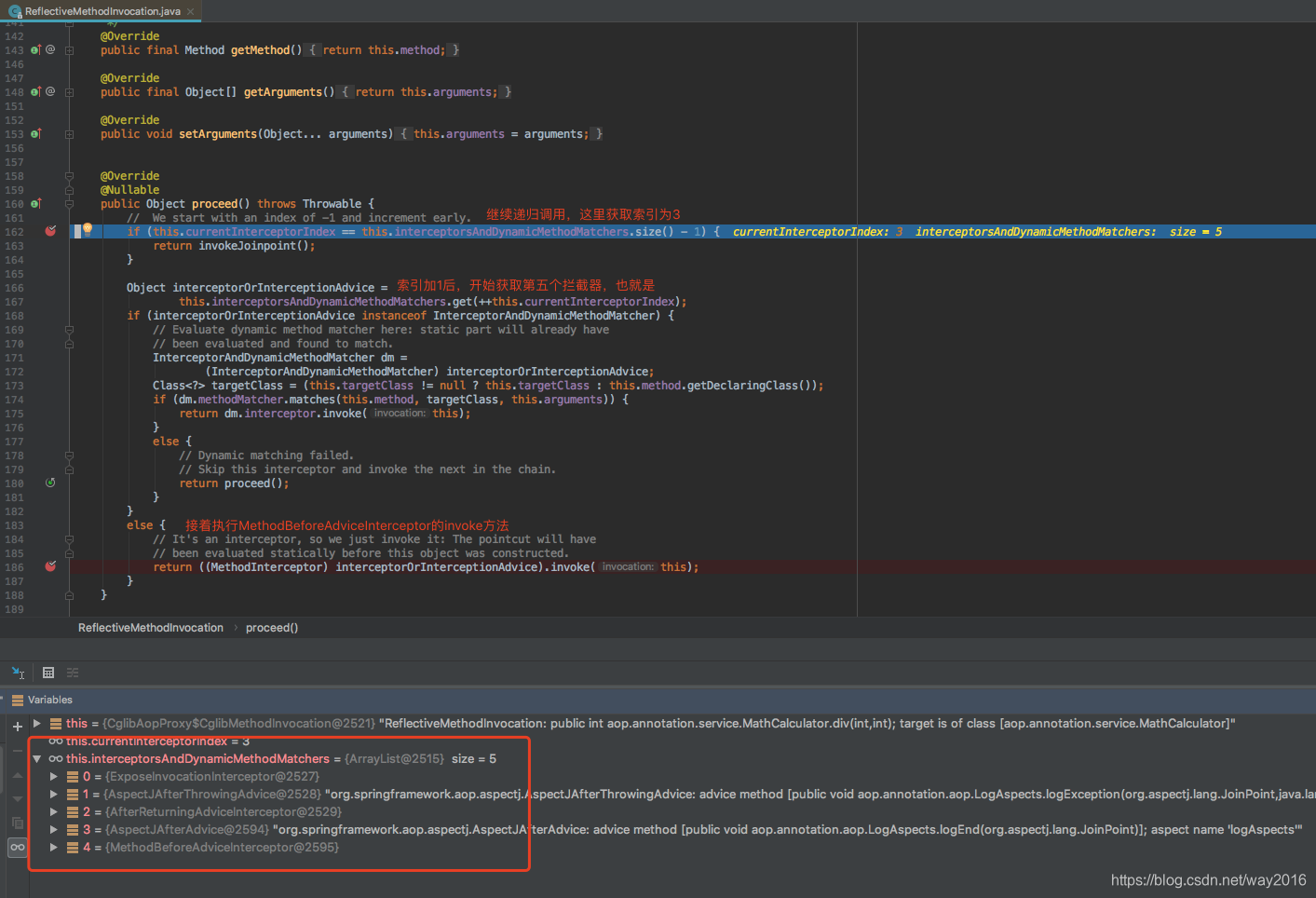Remove the watch with the minus icon
Viewport: 1316px width, 898px height.
coord(17,751)
